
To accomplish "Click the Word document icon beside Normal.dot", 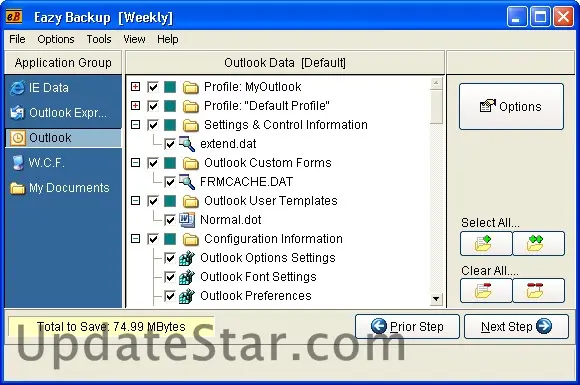I will (187, 220).
